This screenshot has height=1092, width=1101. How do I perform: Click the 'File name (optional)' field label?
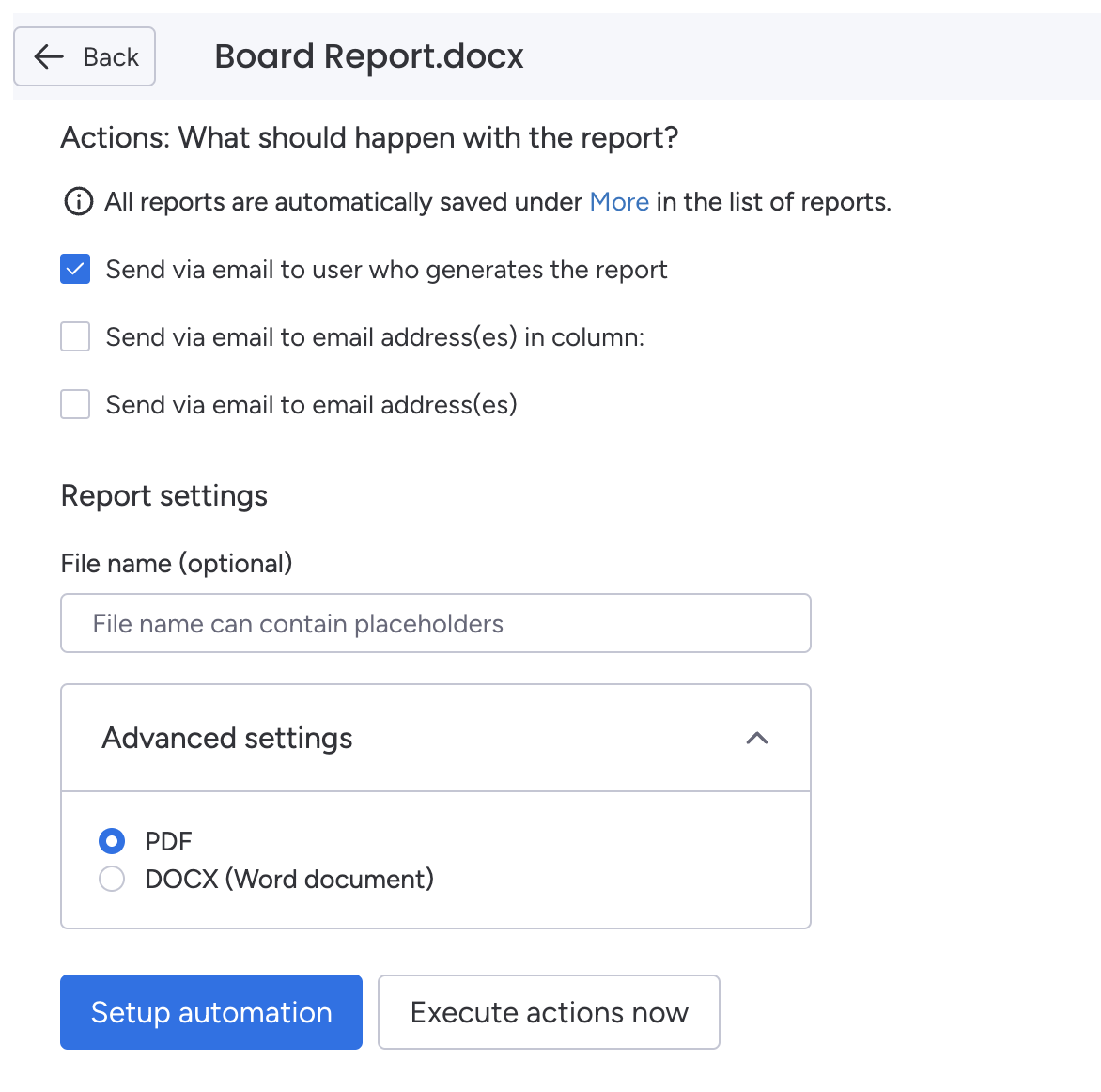[x=177, y=564]
